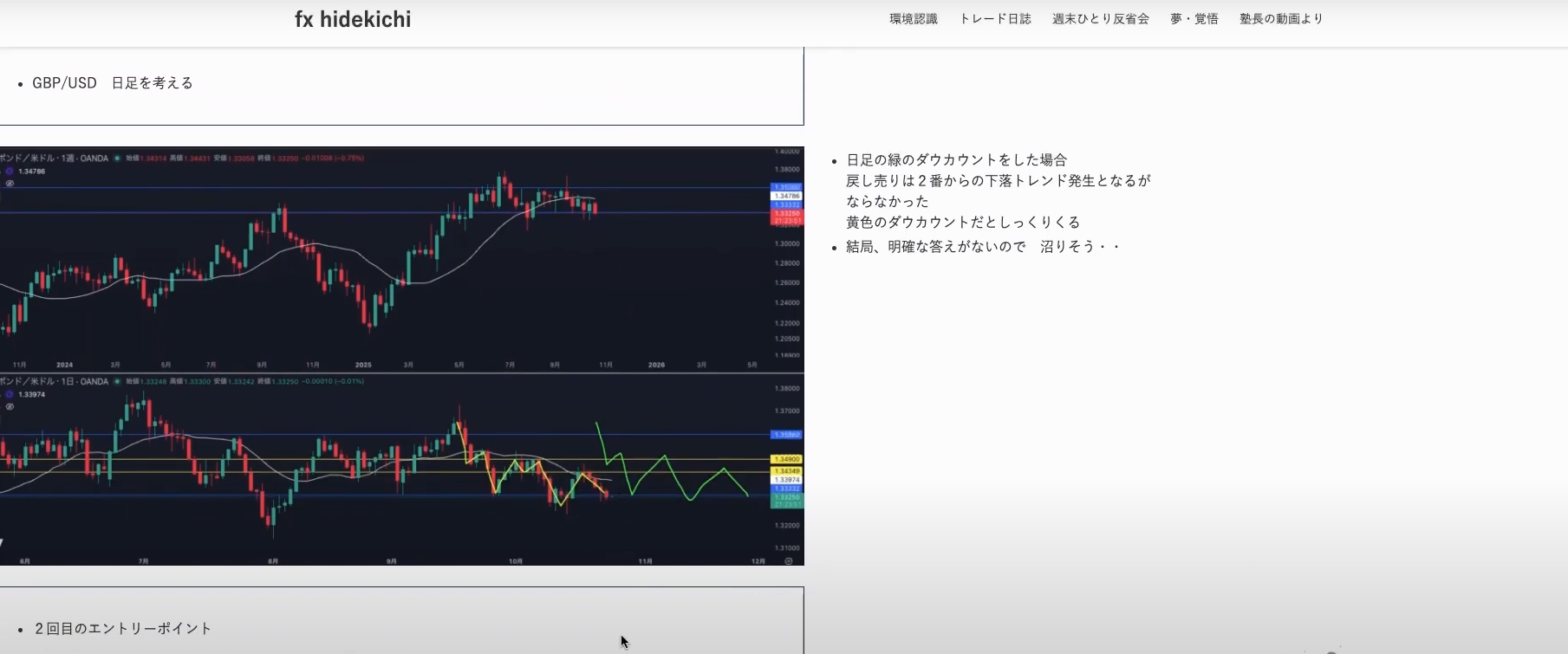Toggle eye visibility icon on weekly chart
The image size is (1568, 654).
[10, 184]
